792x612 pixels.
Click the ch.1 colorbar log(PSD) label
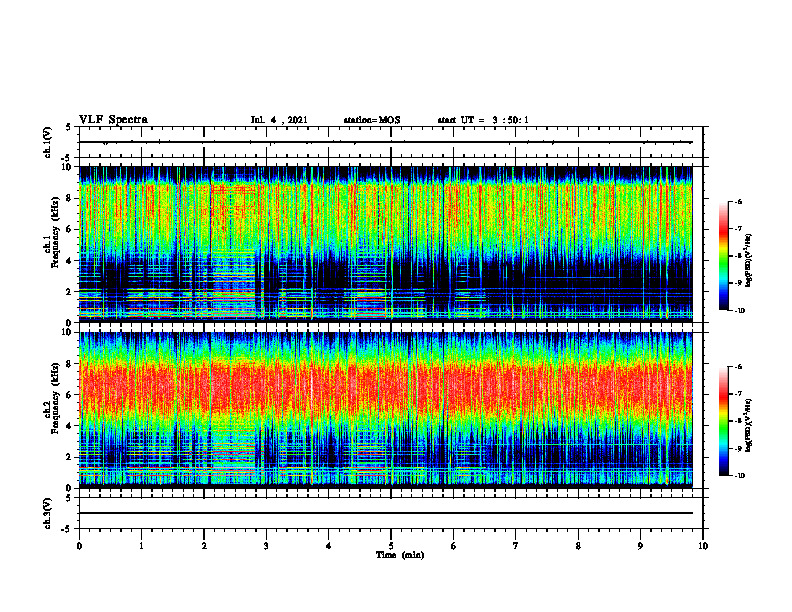749,261
